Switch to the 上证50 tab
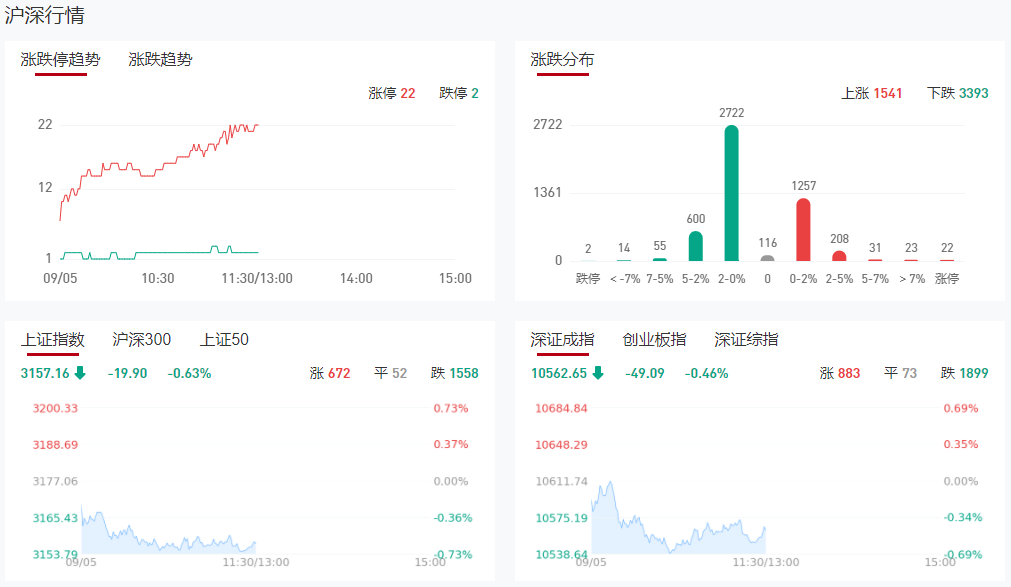Screen dimensions: 1011x587 [224, 339]
